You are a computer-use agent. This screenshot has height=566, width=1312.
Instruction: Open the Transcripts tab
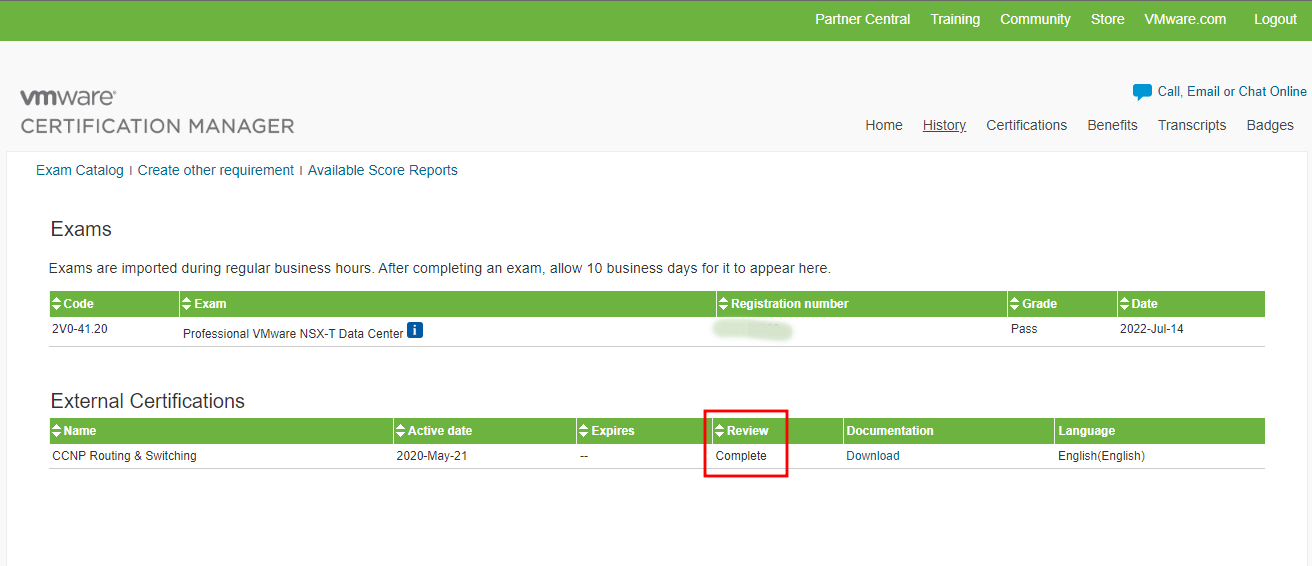(1192, 125)
